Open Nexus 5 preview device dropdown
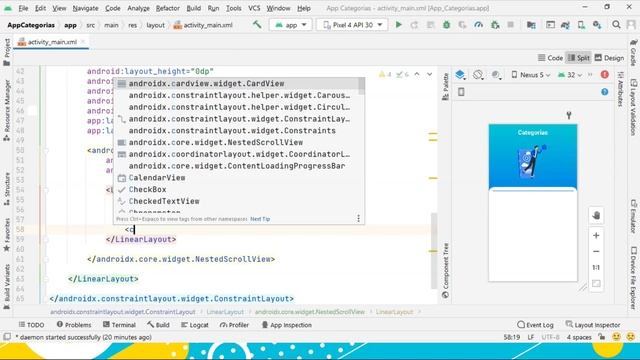640x360 pixels. [531, 75]
